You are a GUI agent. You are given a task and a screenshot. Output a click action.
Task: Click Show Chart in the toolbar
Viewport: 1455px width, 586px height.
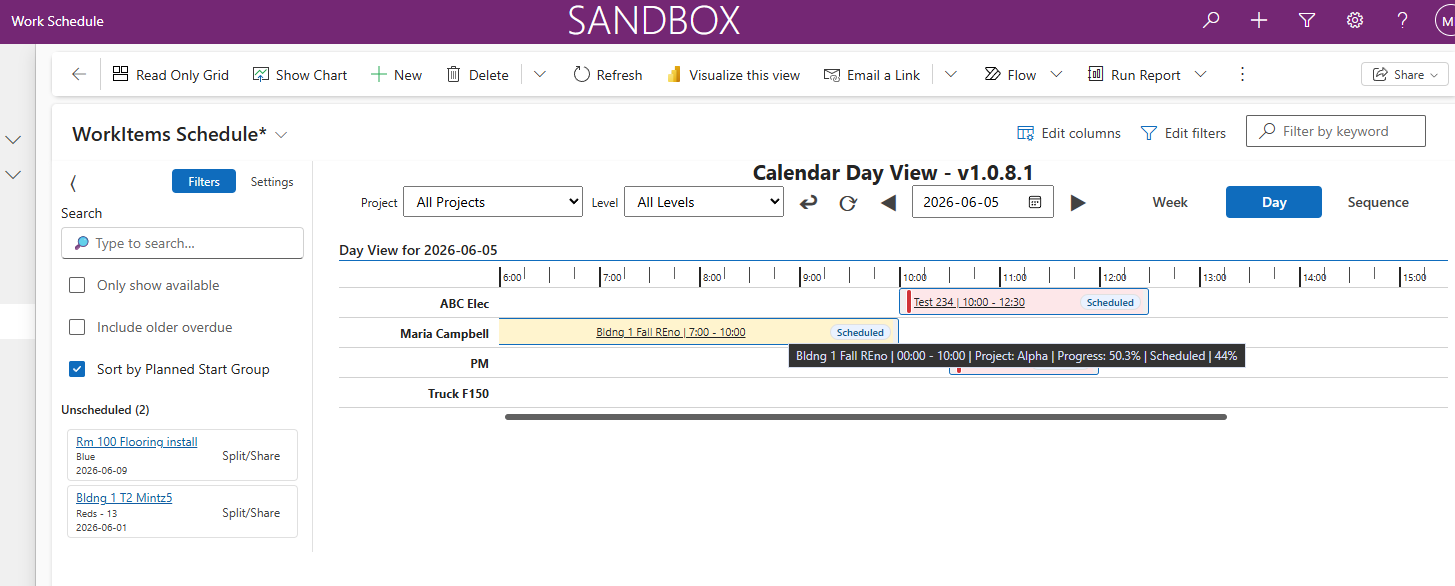[300, 74]
